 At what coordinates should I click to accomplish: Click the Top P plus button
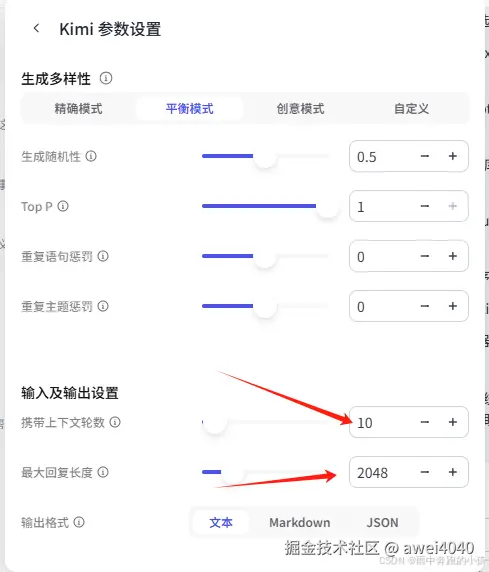tap(453, 206)
